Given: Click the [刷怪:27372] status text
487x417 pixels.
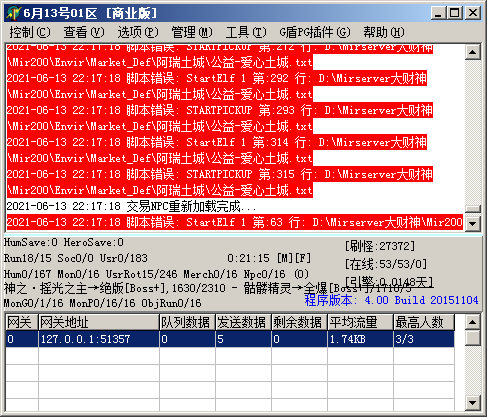Looking at the screenshot, I should pos(380,246).
